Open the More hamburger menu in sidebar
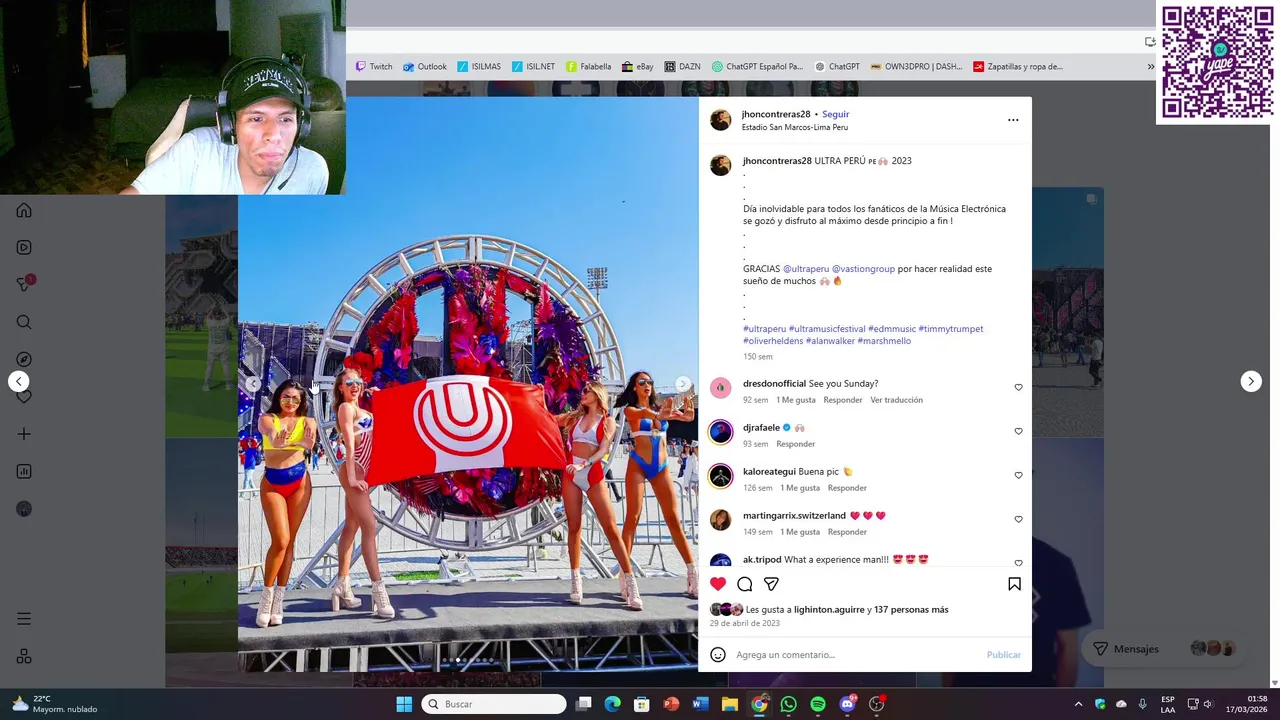Screen dimensions: 1280x720 click(24, 619)
